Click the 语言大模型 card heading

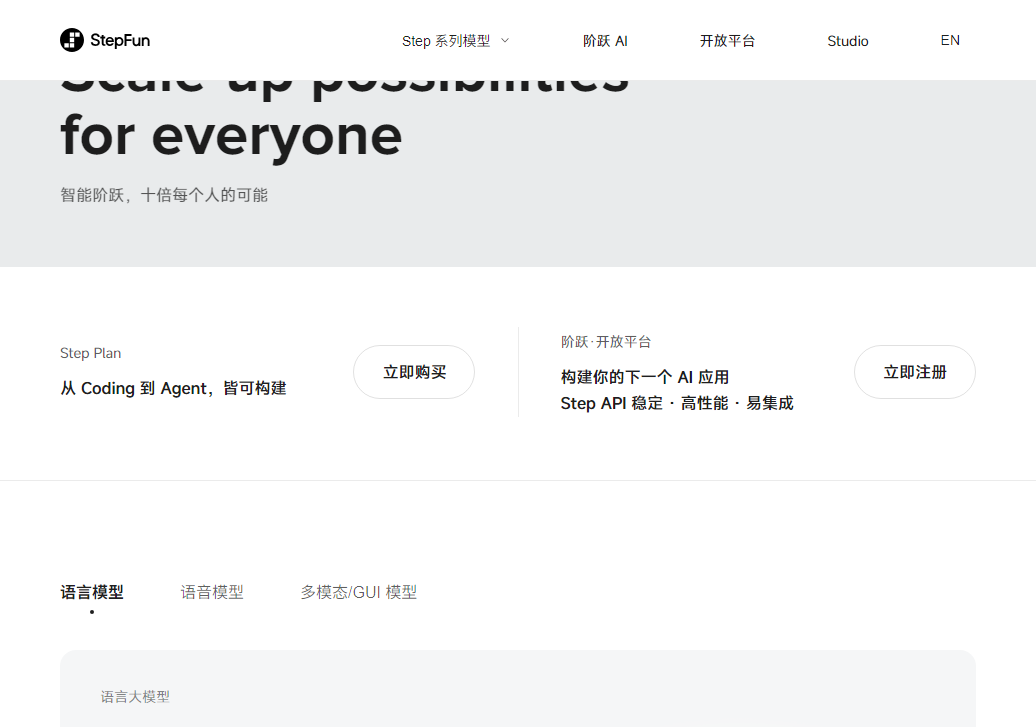pyautogui.click(x=135, y=697)
